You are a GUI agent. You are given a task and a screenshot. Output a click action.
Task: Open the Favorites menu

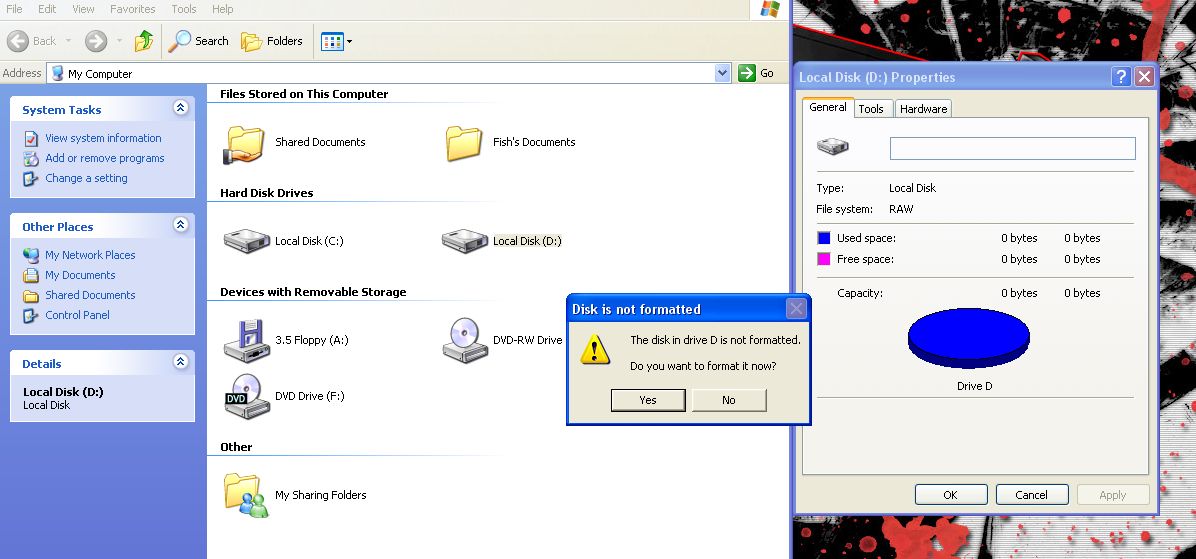(x=132, y=9)
